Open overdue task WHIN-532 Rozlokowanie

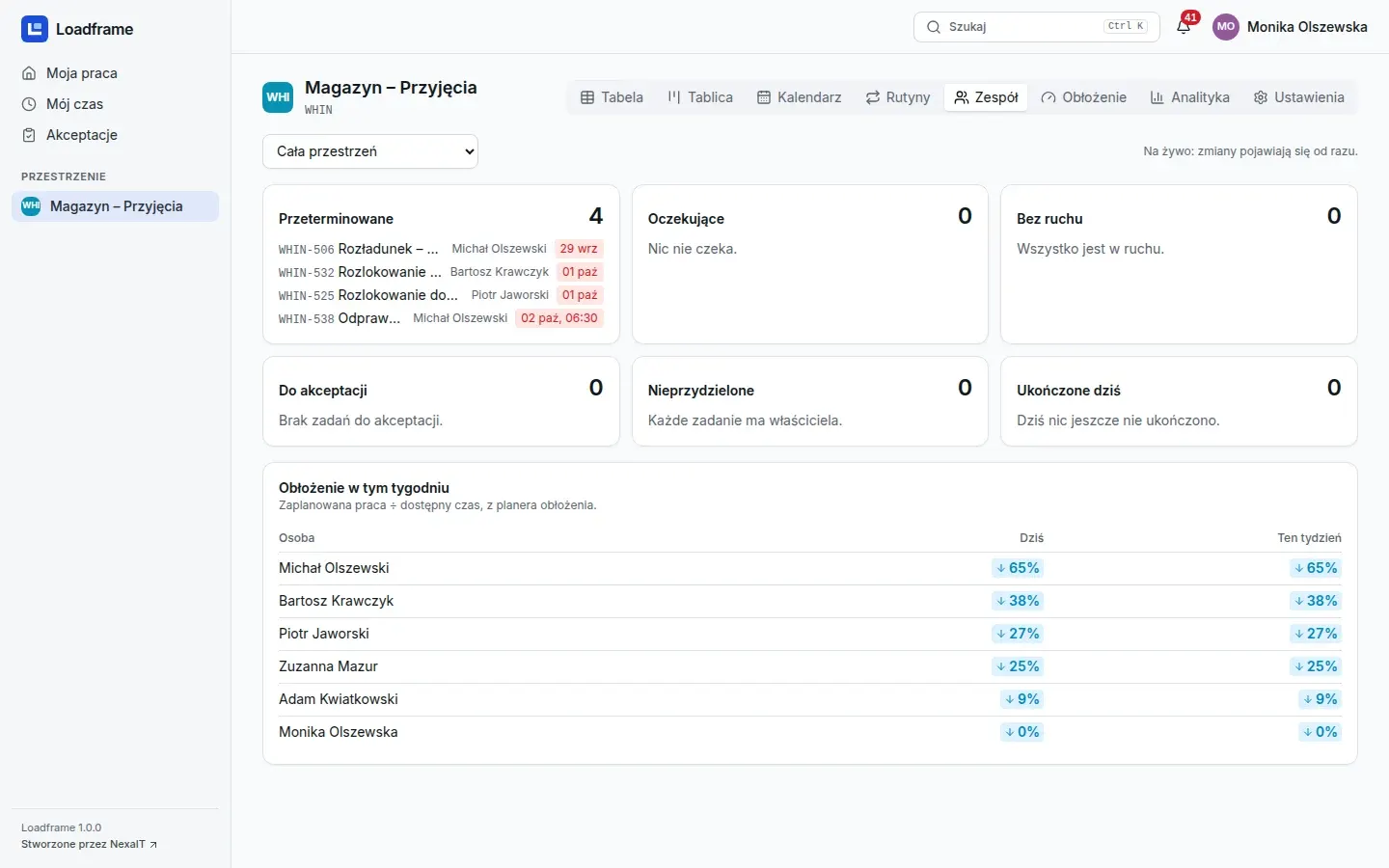pyautogui.click(x=441, y=272)
